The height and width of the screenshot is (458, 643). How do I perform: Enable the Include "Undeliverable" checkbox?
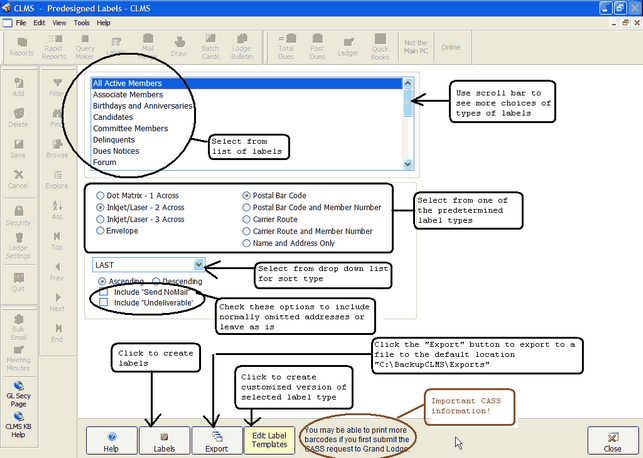tap(104, 300)
